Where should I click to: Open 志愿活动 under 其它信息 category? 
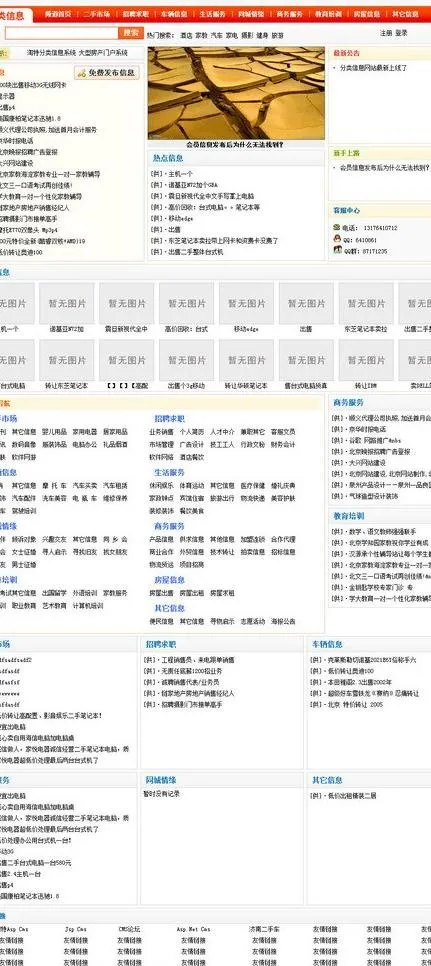point(252,621)
